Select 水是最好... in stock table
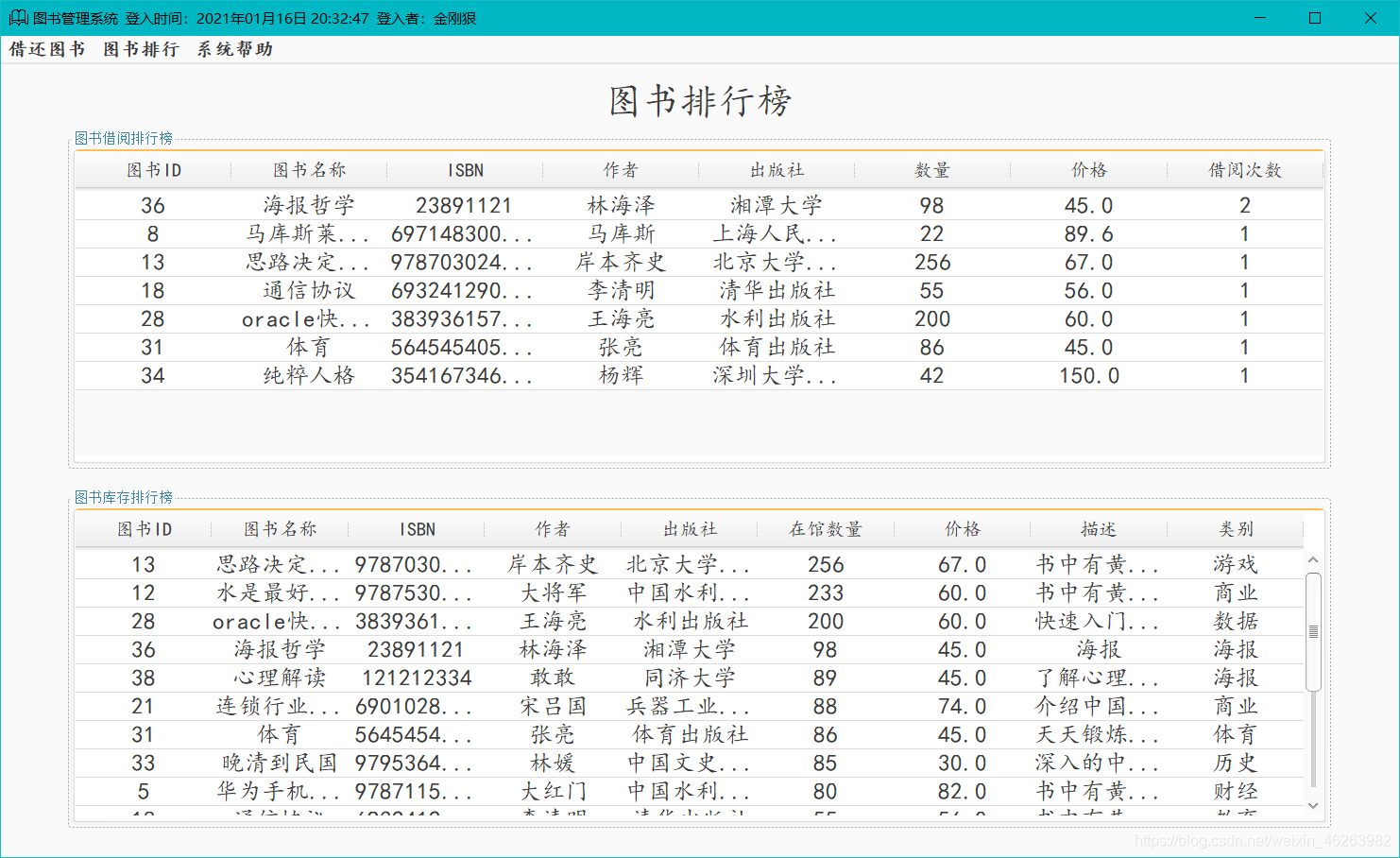 (279, 592)
